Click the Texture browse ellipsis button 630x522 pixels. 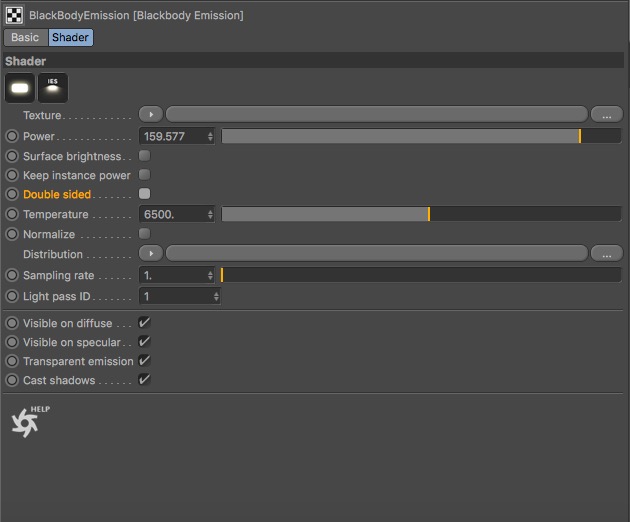607,114
